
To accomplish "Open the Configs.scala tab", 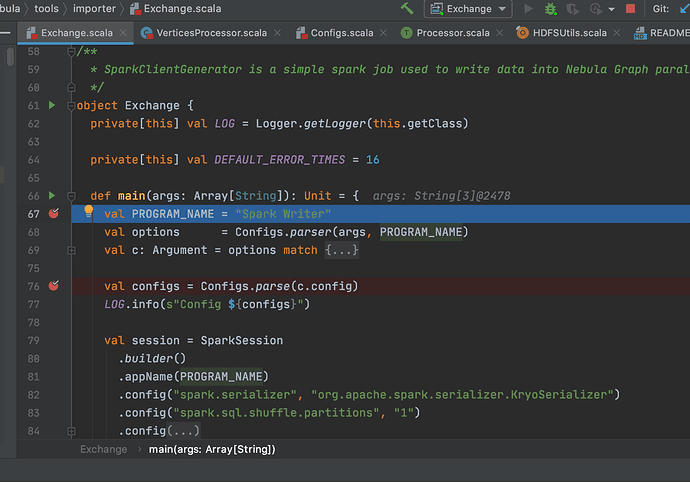I will click(x=341, y=33).
